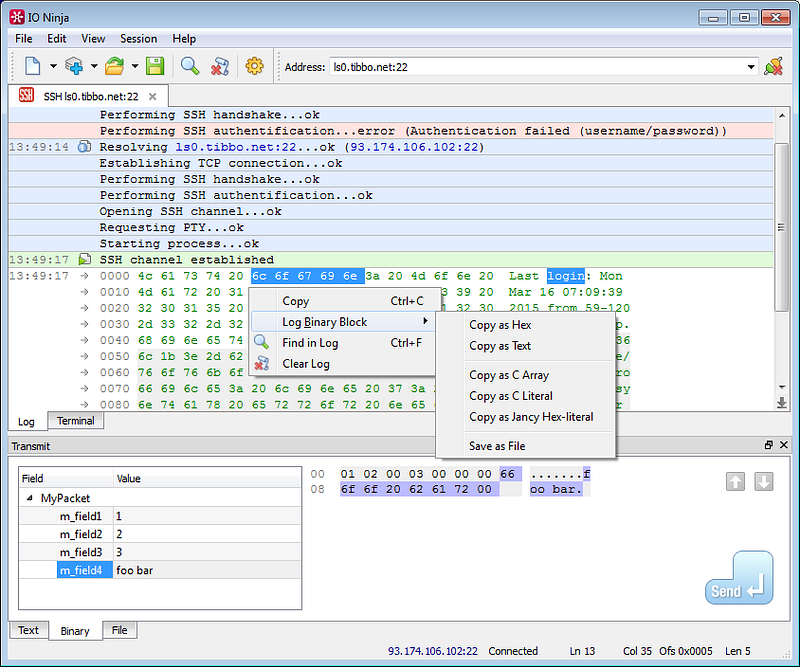Select Save as File menu entry
Screen dimensions: 800x667
click(497, 446)
